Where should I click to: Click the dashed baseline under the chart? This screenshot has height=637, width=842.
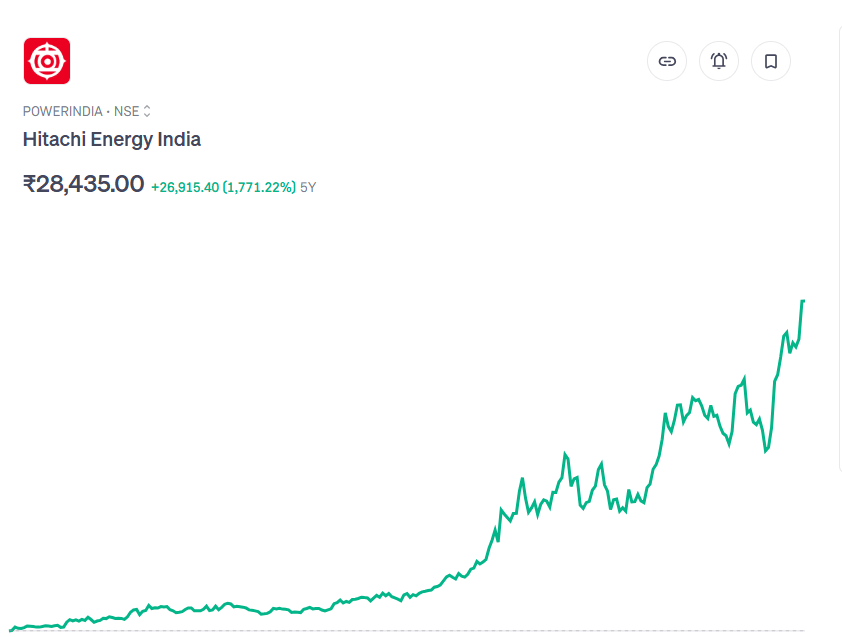(x=400, y=631)
